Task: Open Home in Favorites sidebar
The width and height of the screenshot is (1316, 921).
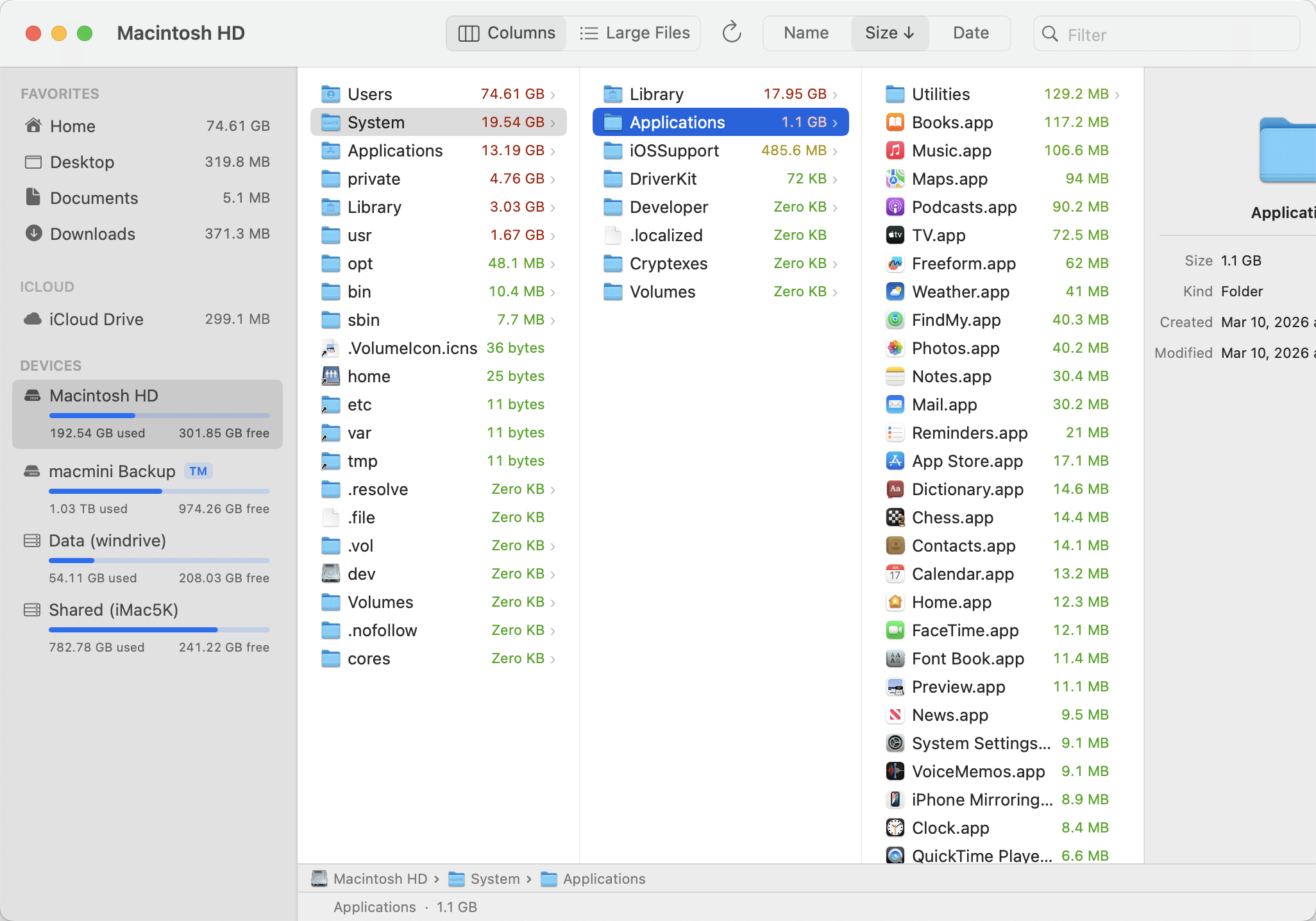Action: [x=148, y=126]
